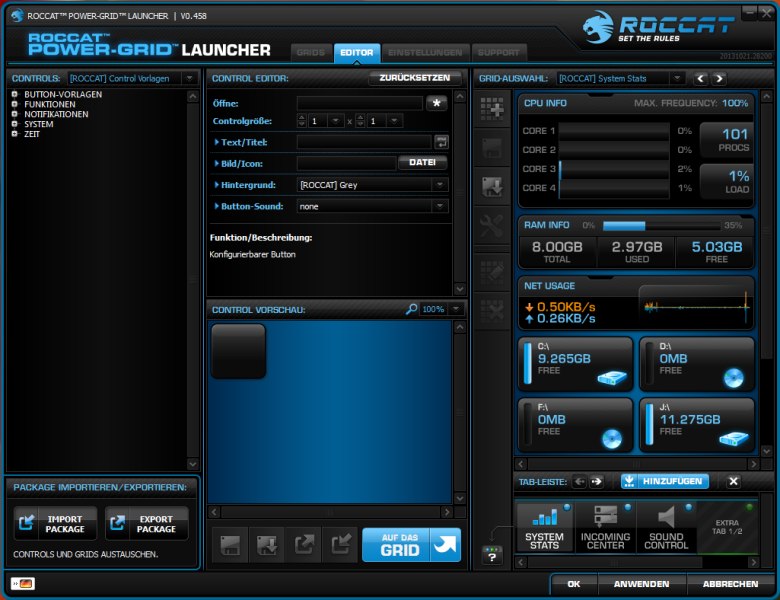This screenshot has width=780, height=600.
Task: Move tab right in Tab-Leiste
Action: pos(596,481)
